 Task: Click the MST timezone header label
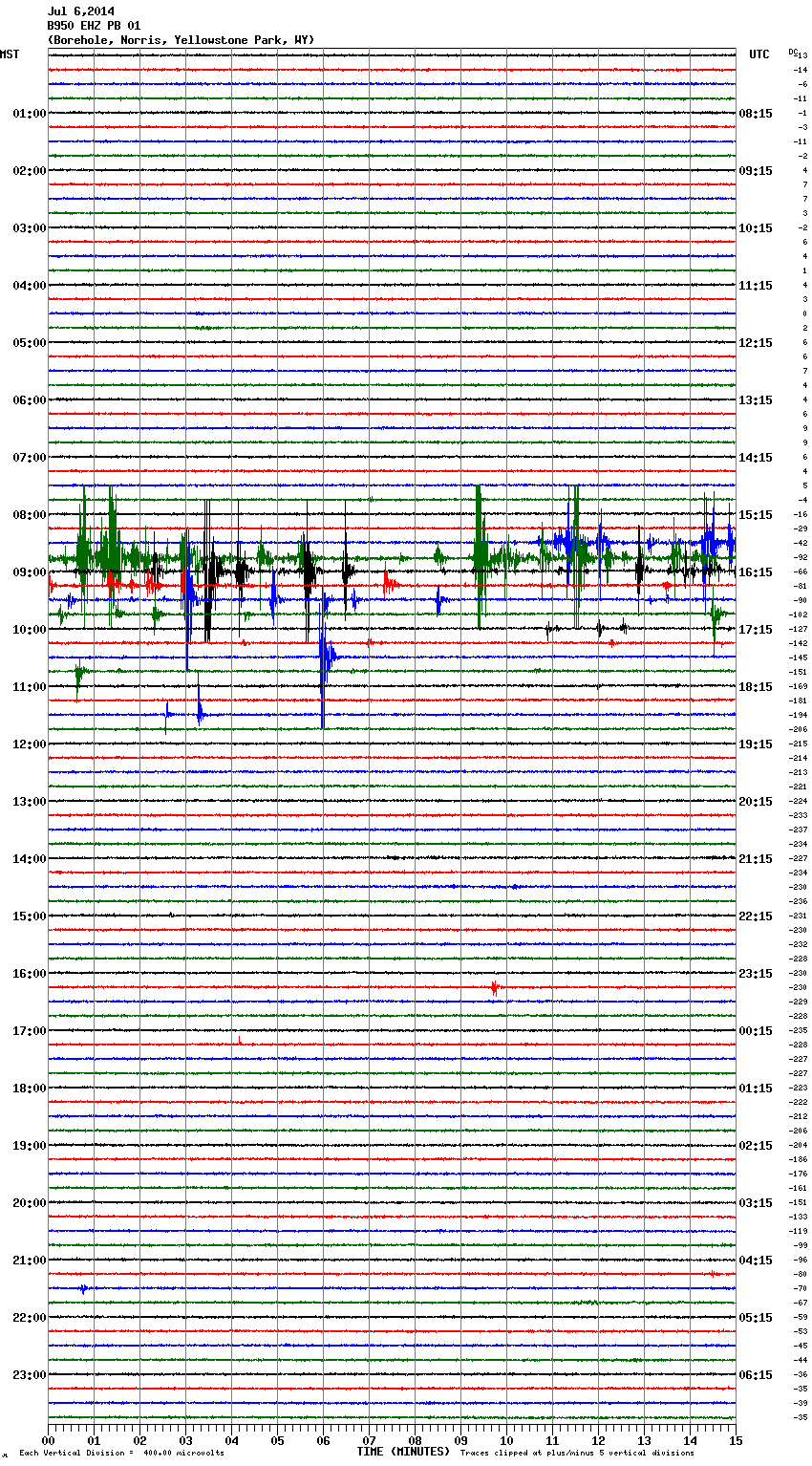click(10, 54)
